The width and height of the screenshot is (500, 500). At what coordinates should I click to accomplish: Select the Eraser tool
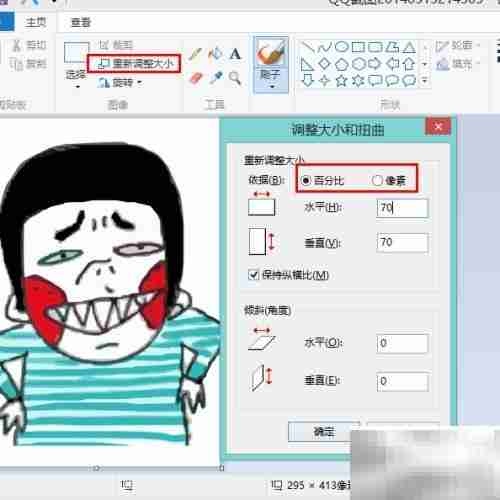pyautogui.click(x=196, y=79)
